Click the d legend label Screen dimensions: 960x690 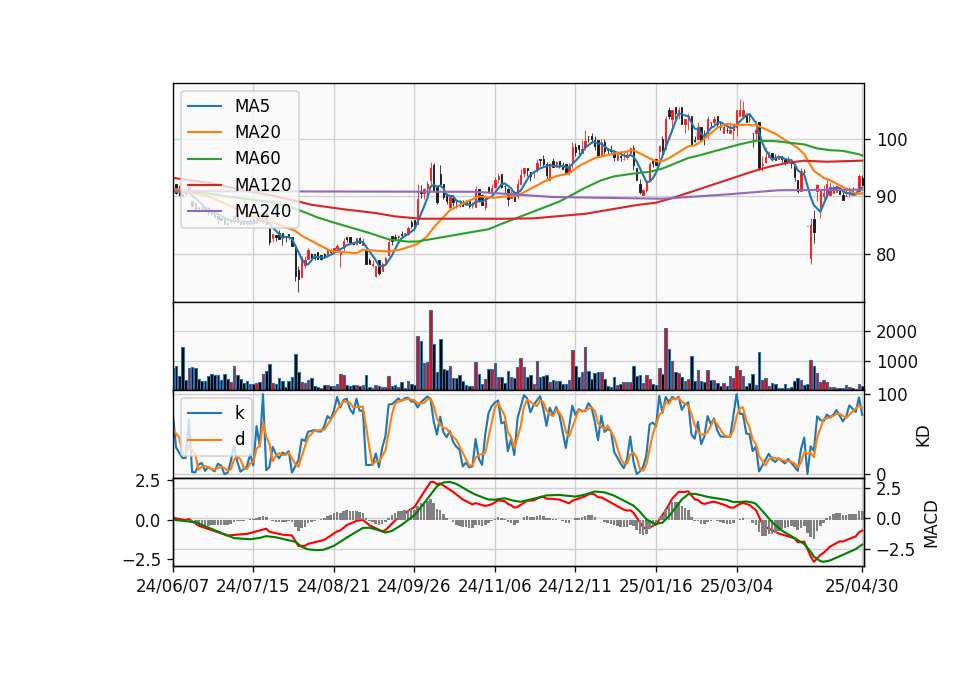[x=239, y=439]
